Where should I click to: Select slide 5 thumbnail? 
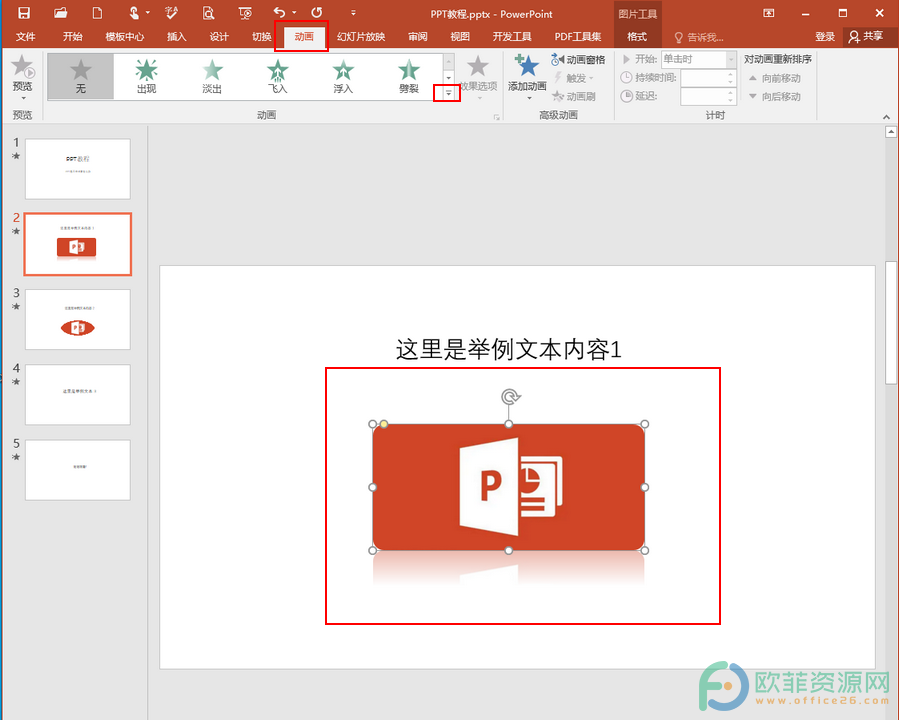[77, 470]
